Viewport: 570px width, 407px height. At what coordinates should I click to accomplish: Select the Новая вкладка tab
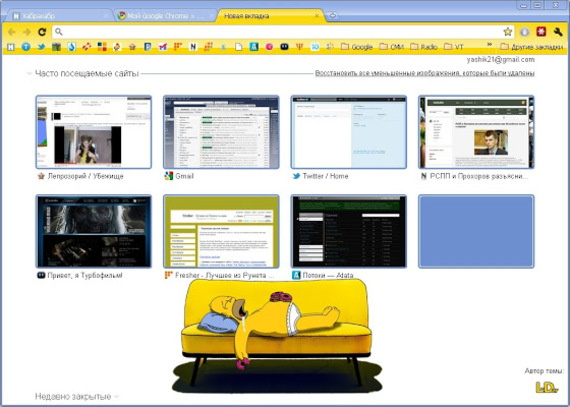tap(270, 16)
